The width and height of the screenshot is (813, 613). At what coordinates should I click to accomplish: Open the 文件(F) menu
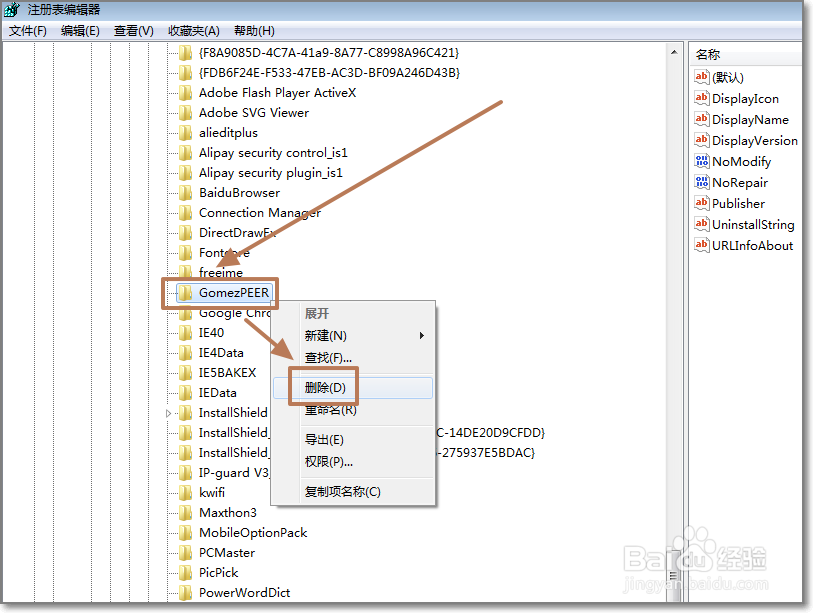28,31
